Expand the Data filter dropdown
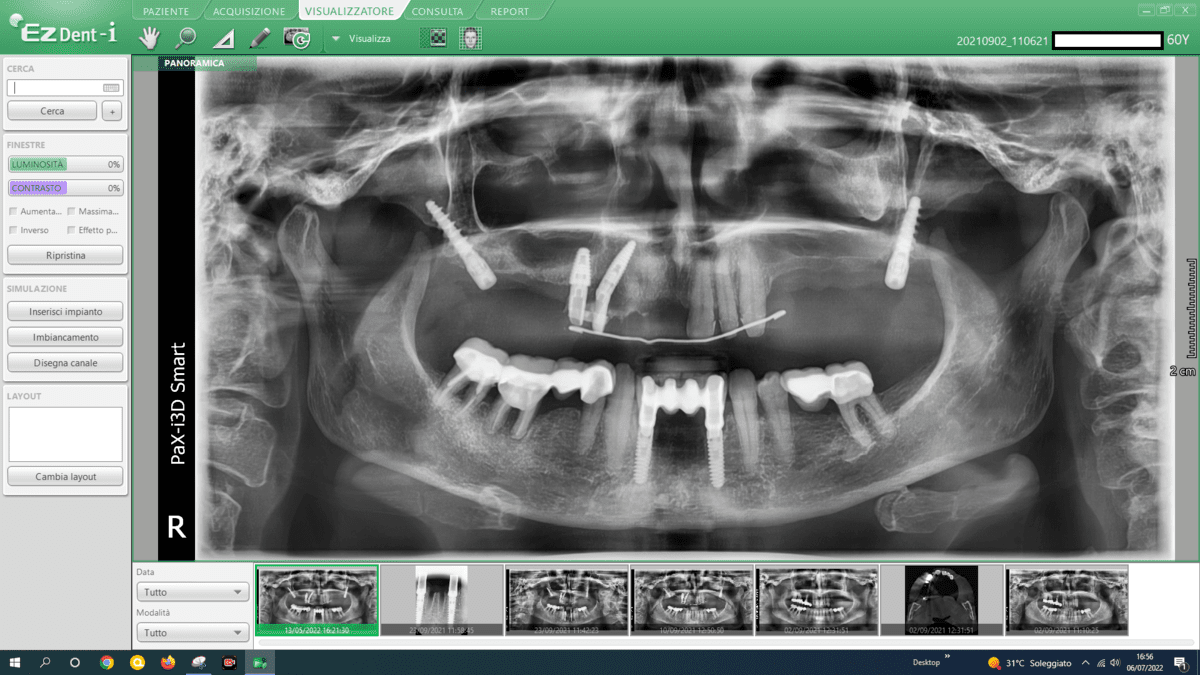The width and height of the screenshot is (1200, 675). (192, 592)
